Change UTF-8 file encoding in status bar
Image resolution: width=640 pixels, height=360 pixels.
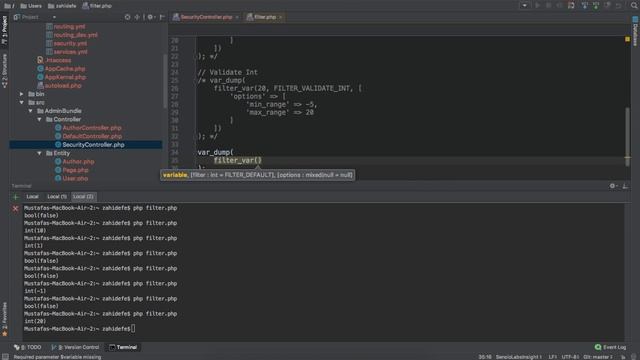[570, 357]
